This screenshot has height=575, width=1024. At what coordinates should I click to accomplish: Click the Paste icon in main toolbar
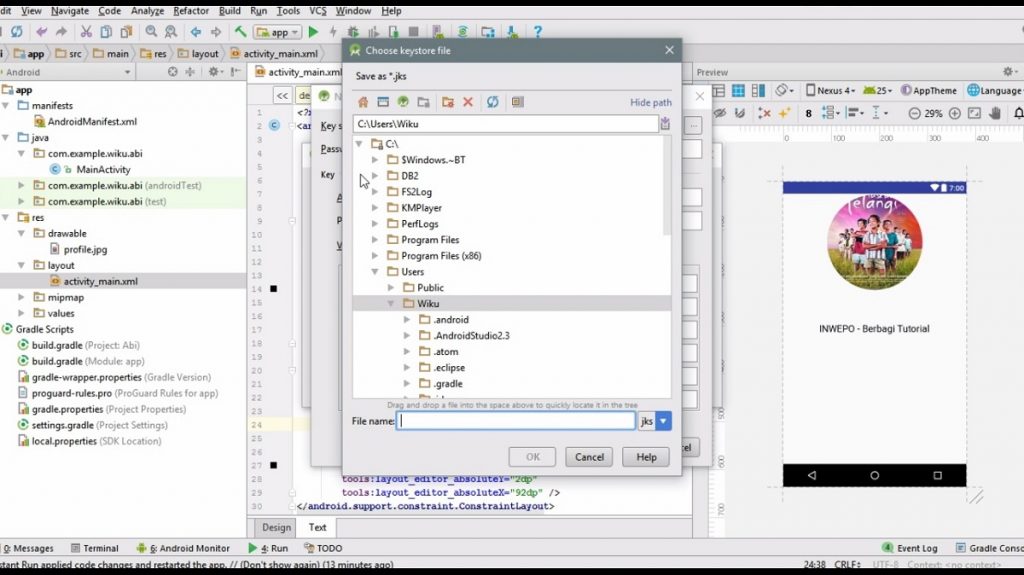[126, 31]
